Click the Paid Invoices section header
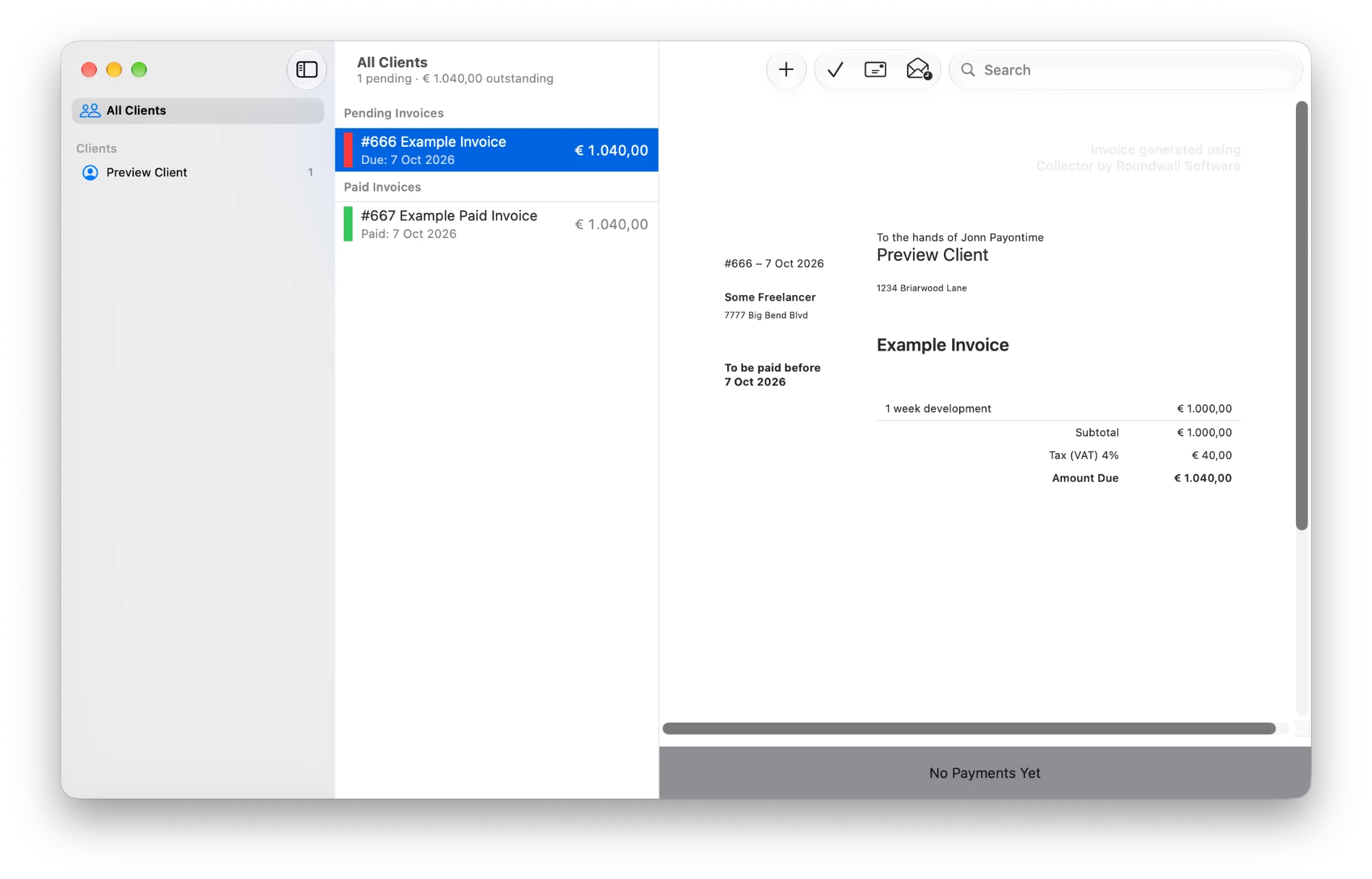 click(382, 187)
